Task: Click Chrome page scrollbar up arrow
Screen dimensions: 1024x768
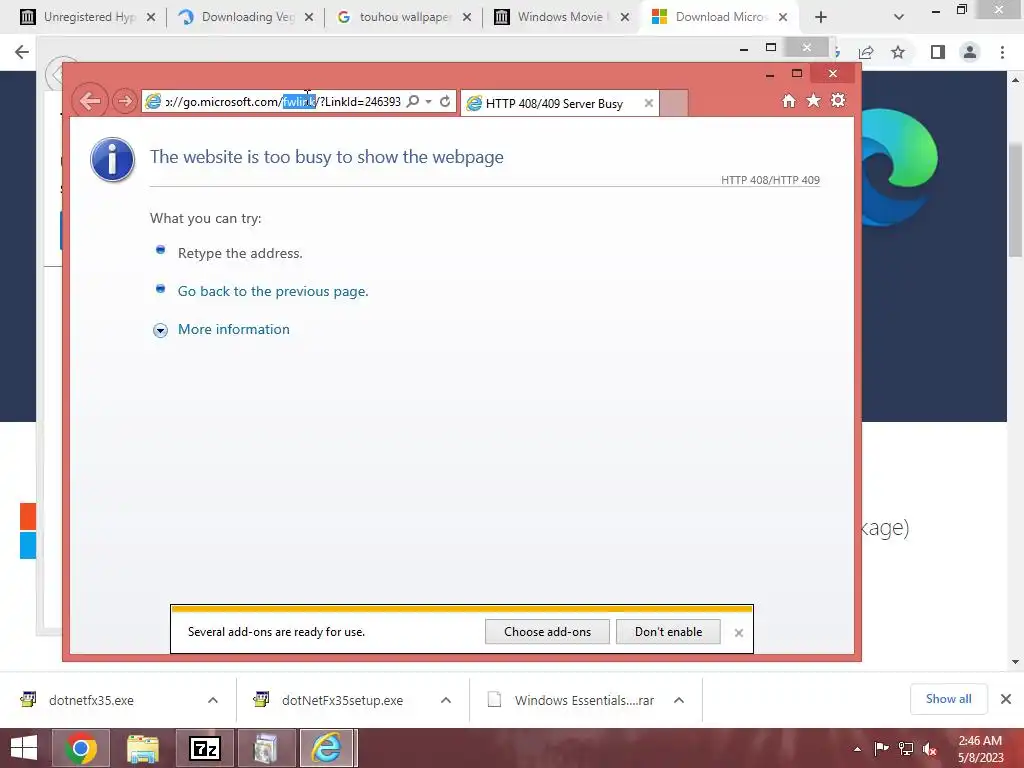Action: pos(1016,80)
